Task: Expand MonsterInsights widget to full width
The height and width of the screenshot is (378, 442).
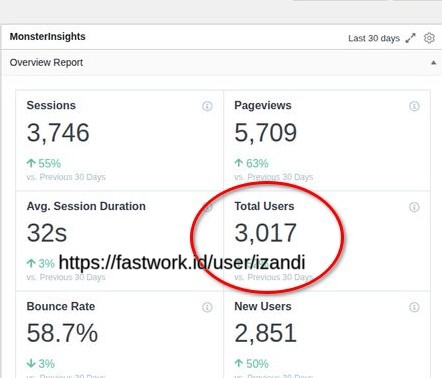Action: [x=411, y=38]
